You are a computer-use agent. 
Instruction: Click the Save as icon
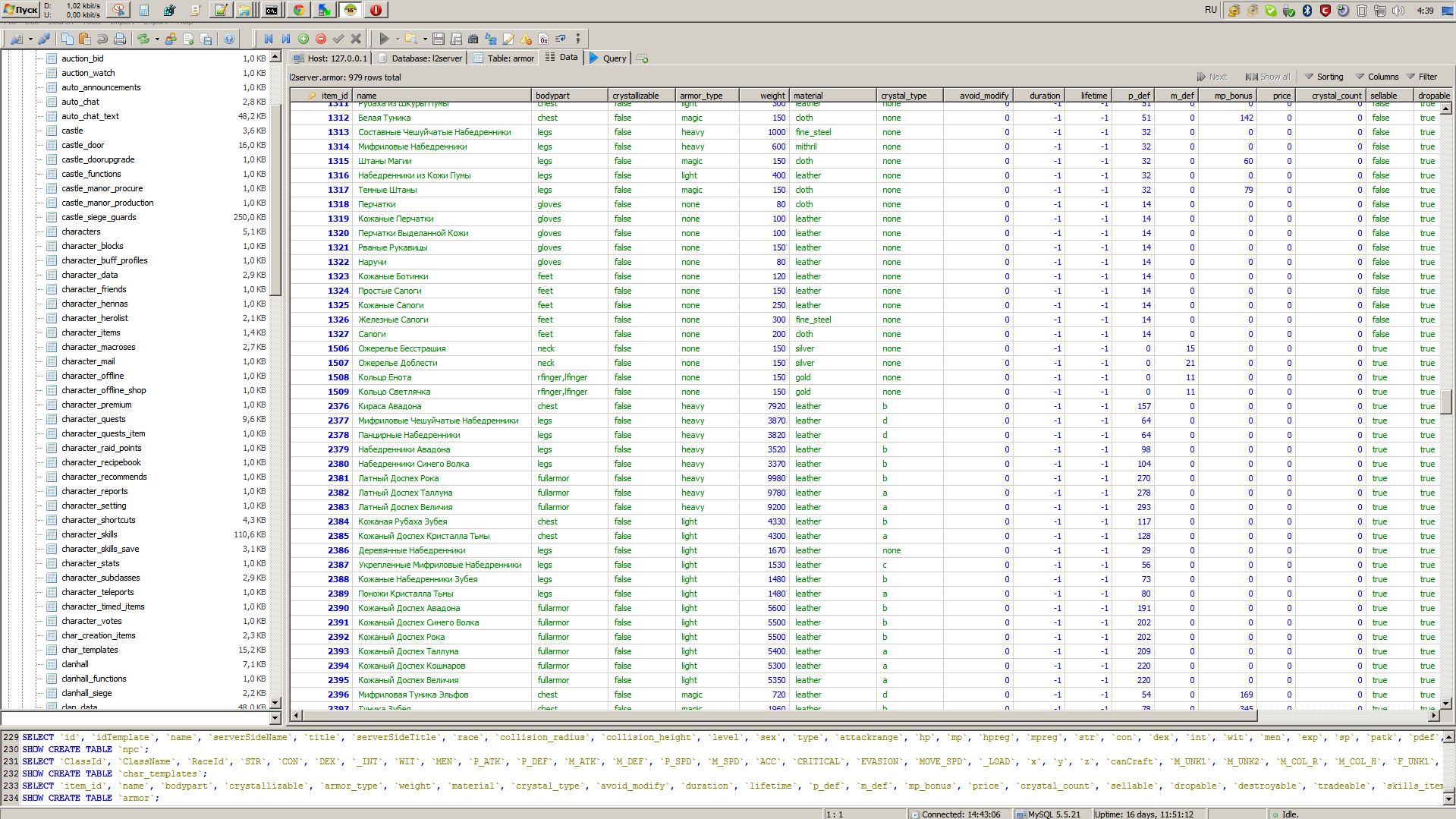456,39
